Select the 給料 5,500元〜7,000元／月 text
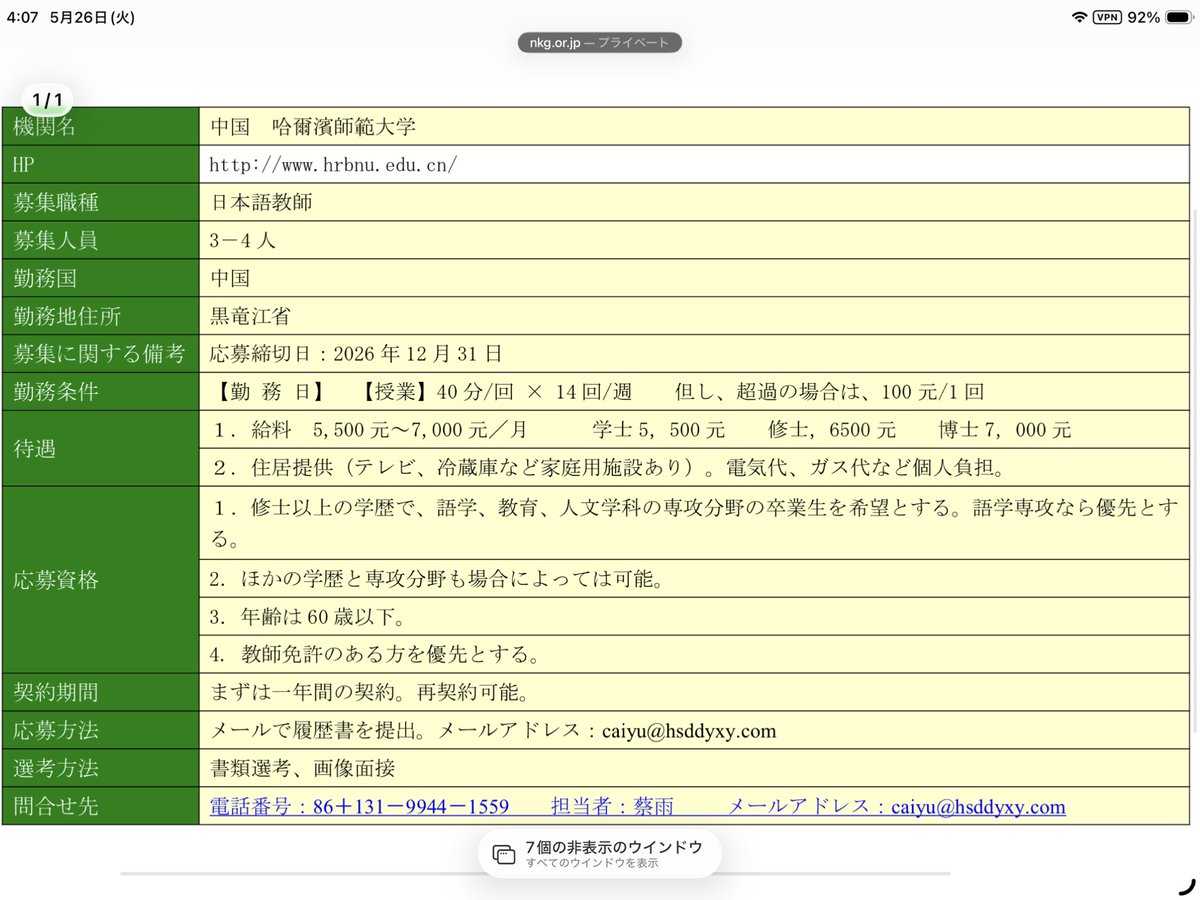This screenshot has height=900, width=1200. pyautogui.click(x=370, y=430)
